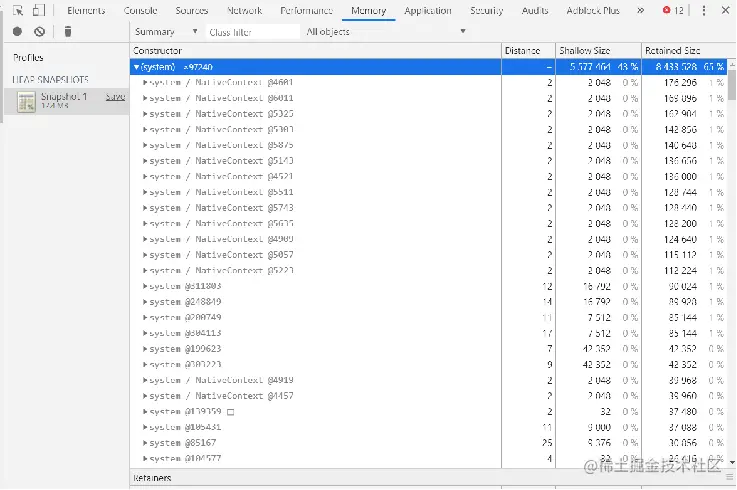Click the shallow size value 32 at distance 2
The width and height of the screenshot is (737, 490).
click(605, 412)
